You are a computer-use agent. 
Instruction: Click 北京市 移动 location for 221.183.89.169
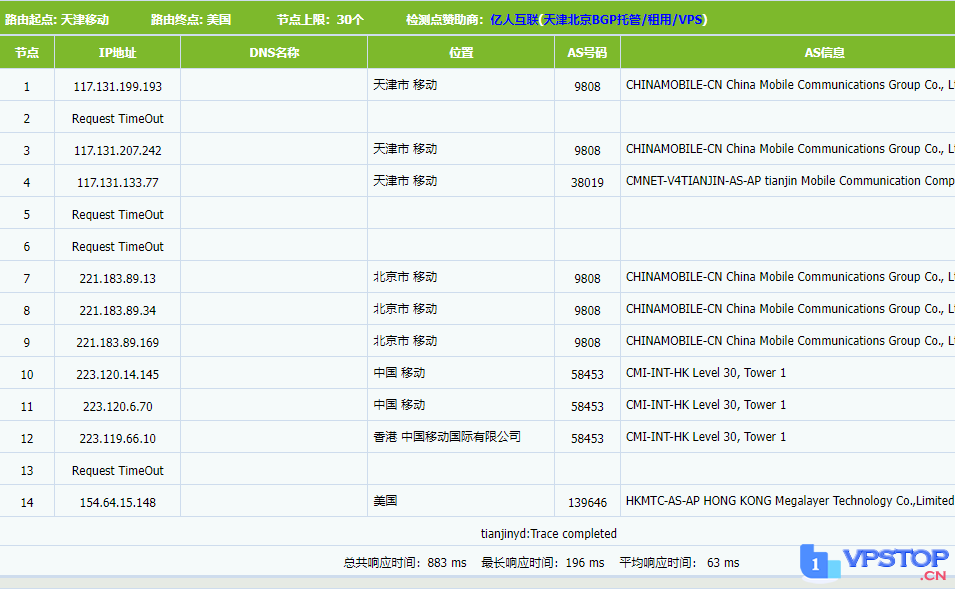point(405,340)
